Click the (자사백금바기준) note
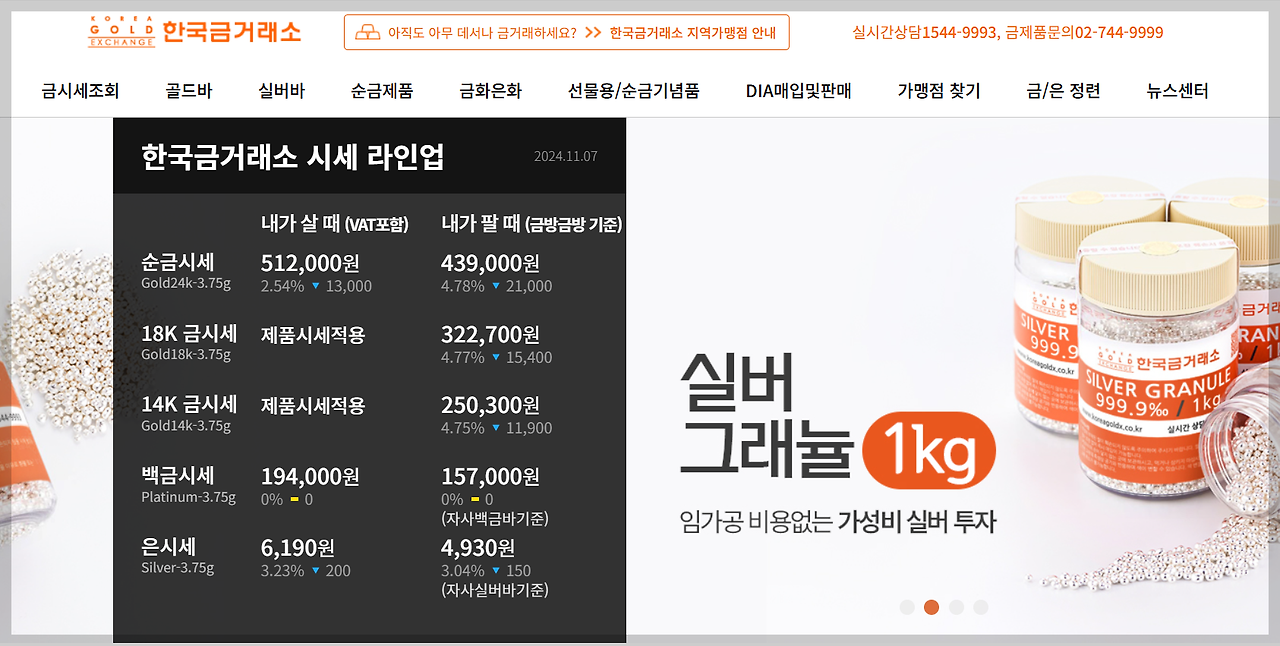 tap(495, 519)
